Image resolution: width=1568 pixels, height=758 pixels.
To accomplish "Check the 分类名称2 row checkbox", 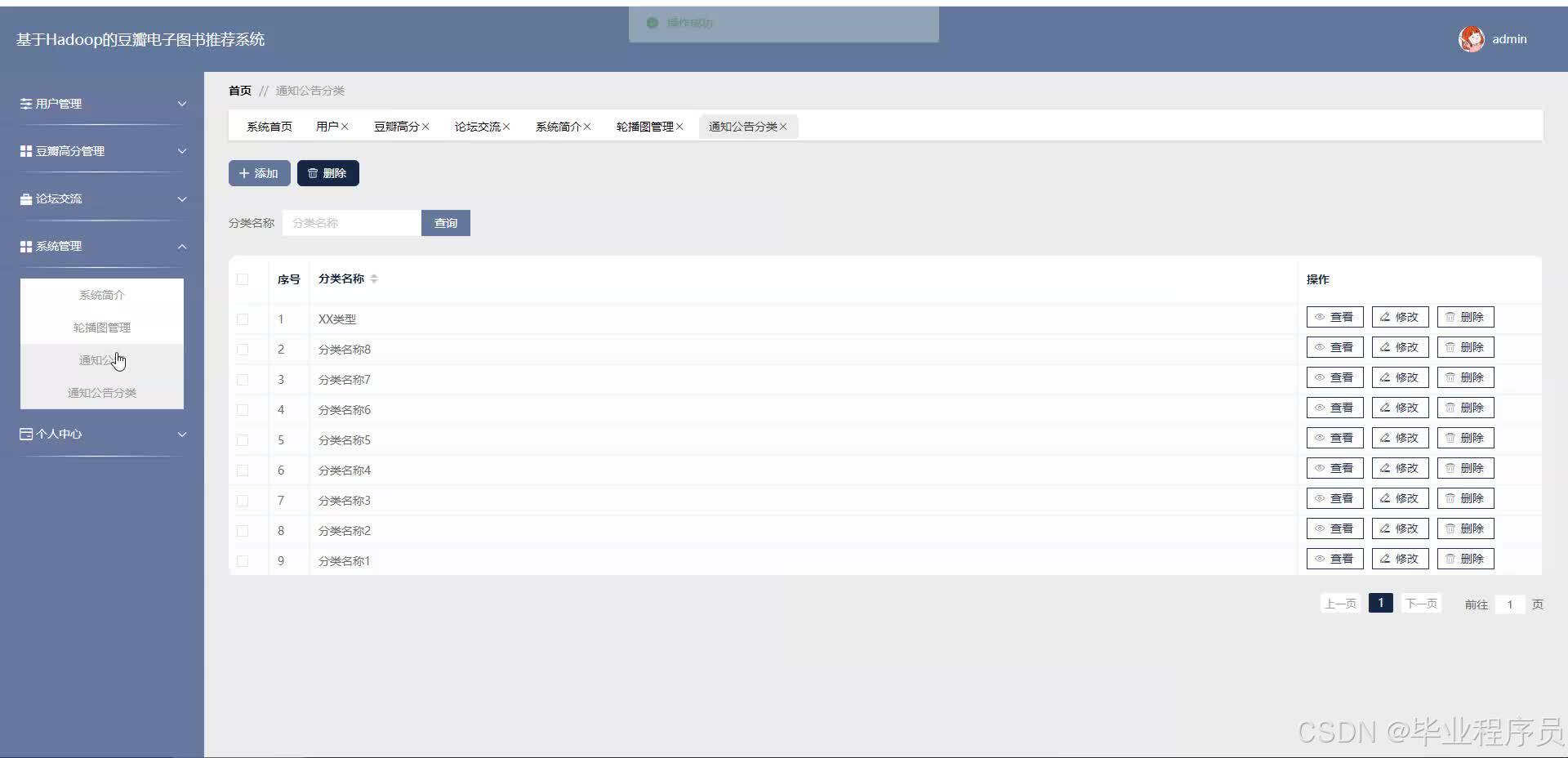I will [x=243, y=531].
